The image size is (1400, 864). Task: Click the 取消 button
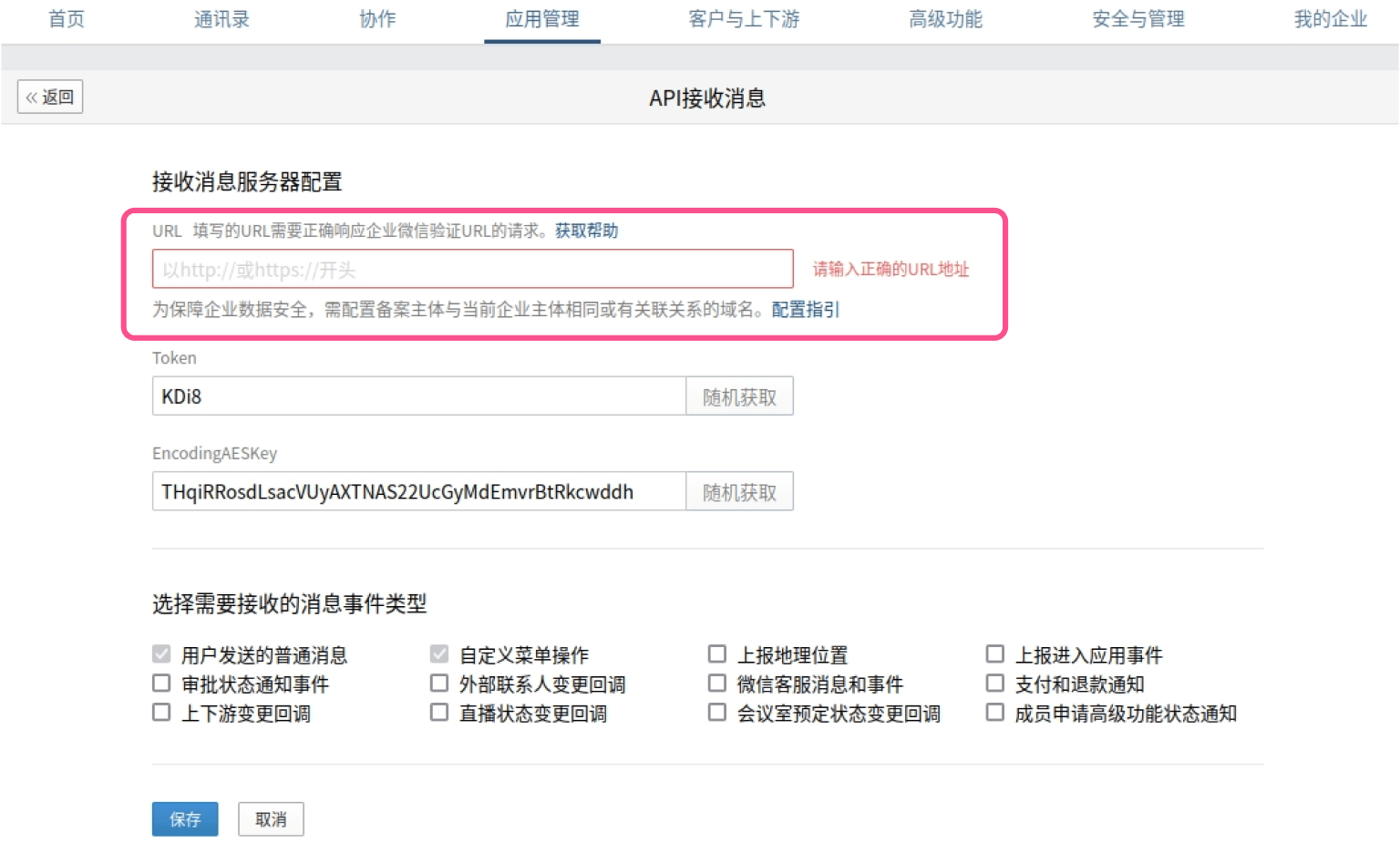click(x=271, y=819)
